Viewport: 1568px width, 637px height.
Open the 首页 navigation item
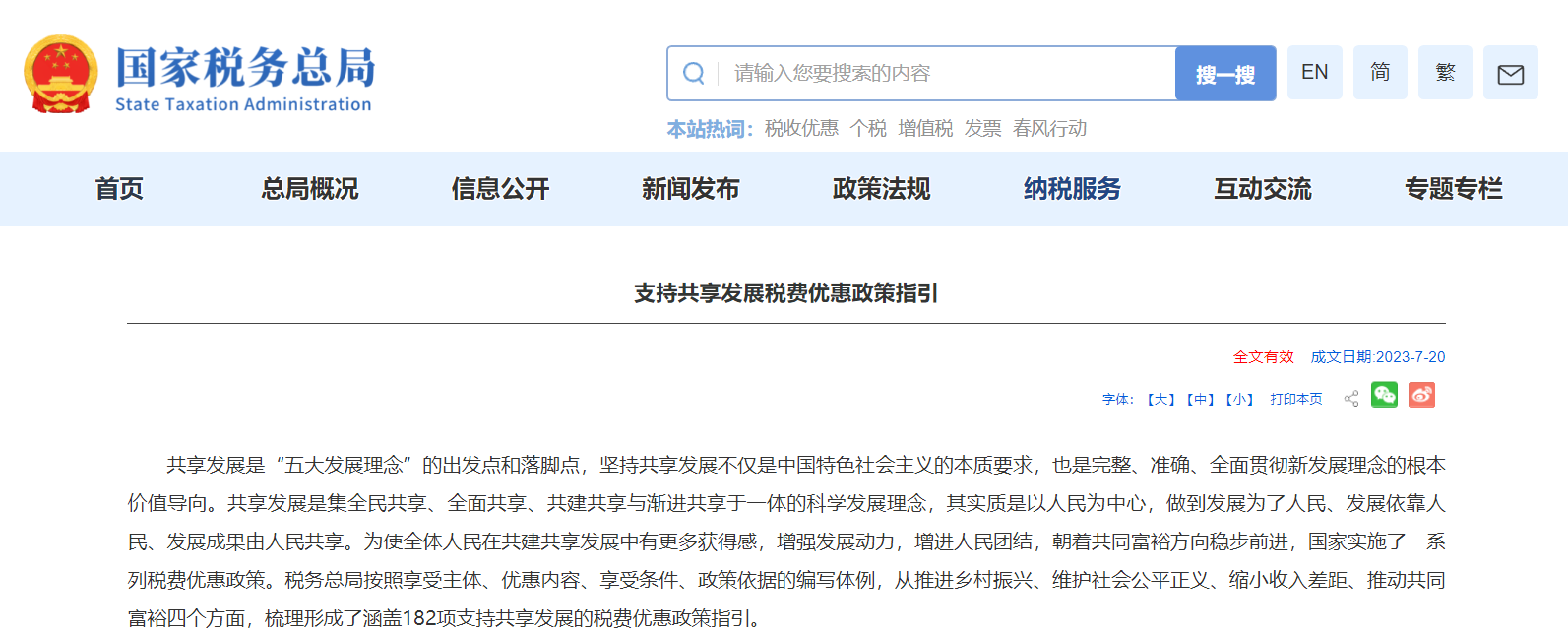pos(119,189)
